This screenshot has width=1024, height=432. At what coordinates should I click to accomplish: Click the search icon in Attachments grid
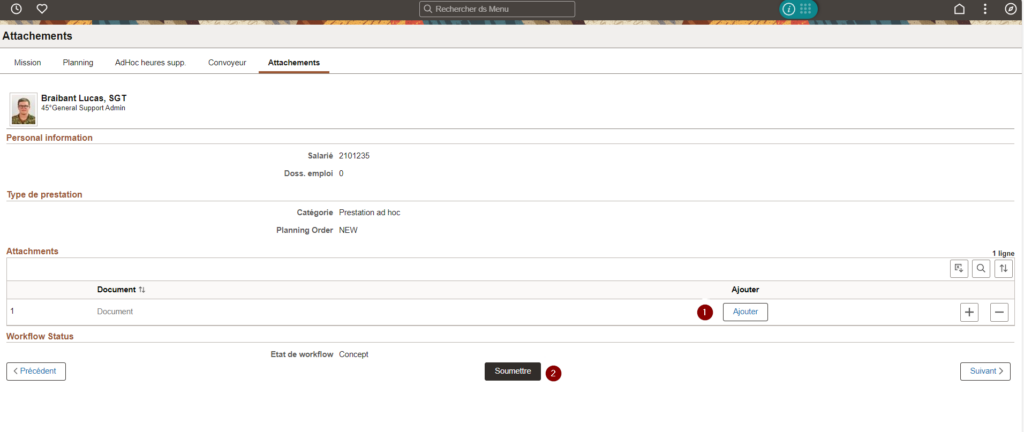981,268
